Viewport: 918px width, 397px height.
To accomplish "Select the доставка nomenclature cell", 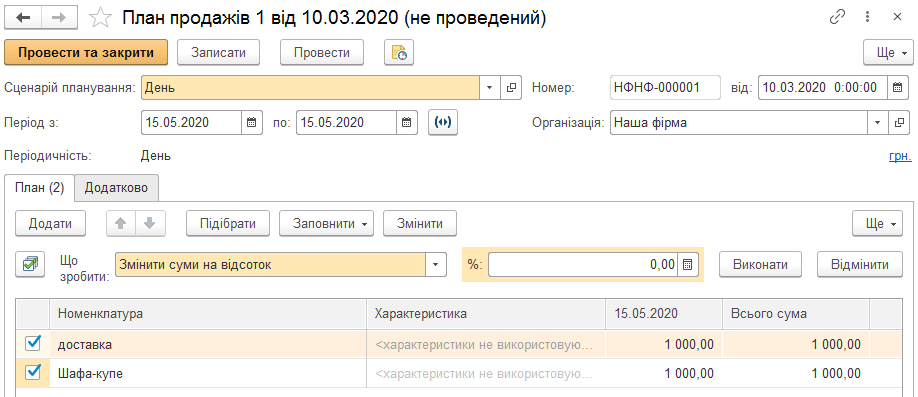I will (x=208, y=344).
